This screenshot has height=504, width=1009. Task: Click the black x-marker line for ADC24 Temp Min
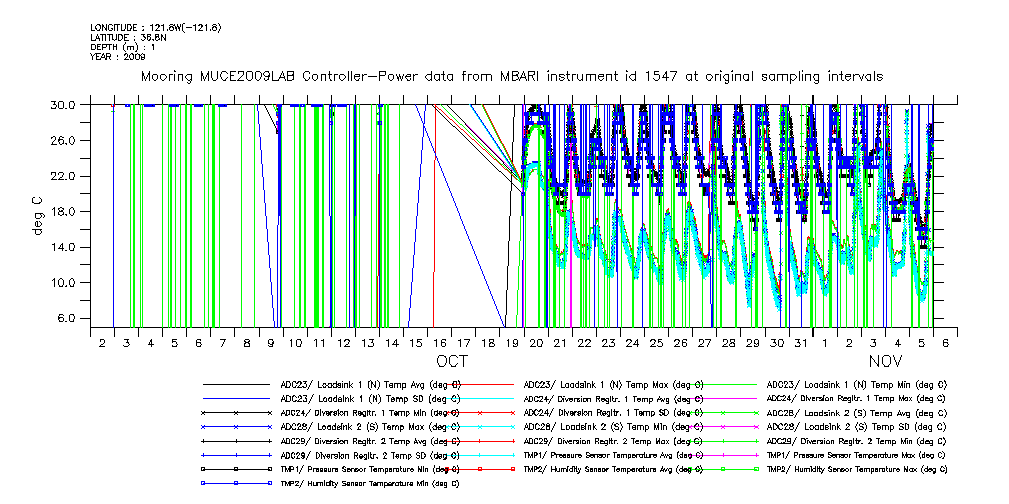tap(238, 412)
